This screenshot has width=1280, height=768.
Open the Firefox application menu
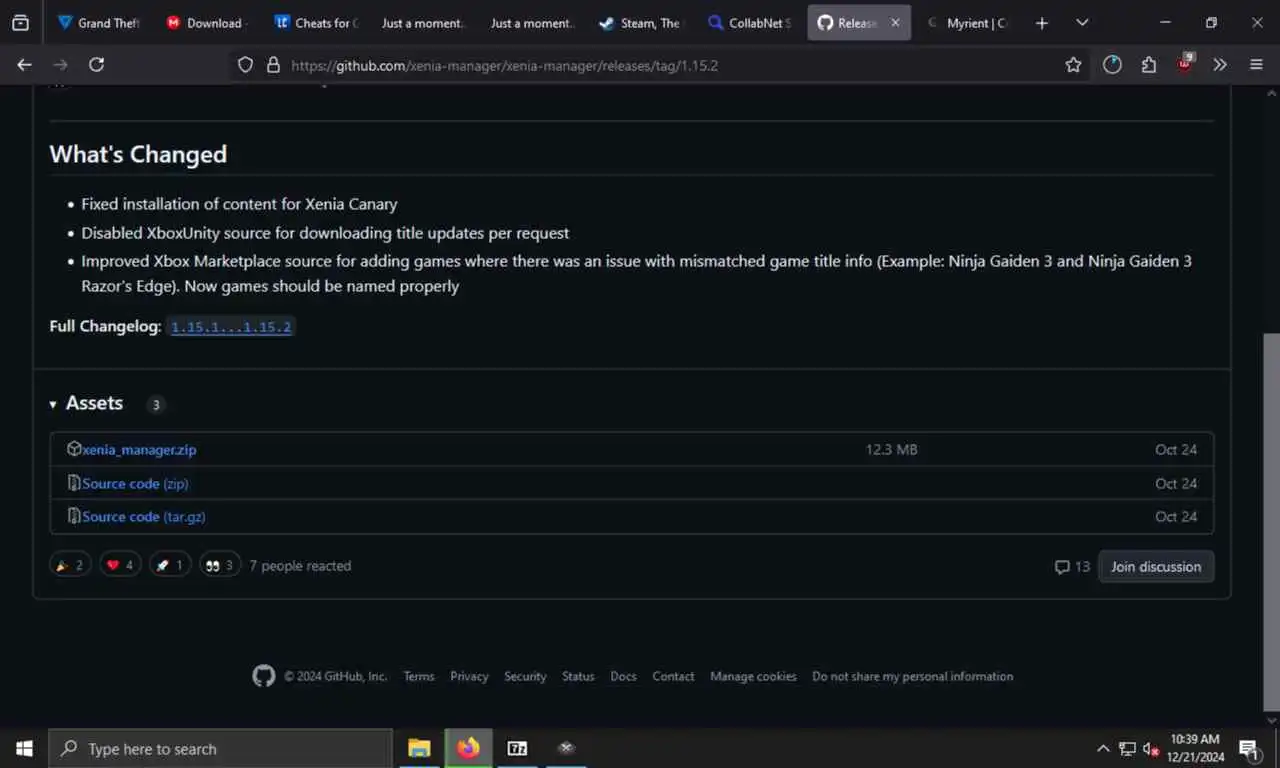click(1256, 65)
